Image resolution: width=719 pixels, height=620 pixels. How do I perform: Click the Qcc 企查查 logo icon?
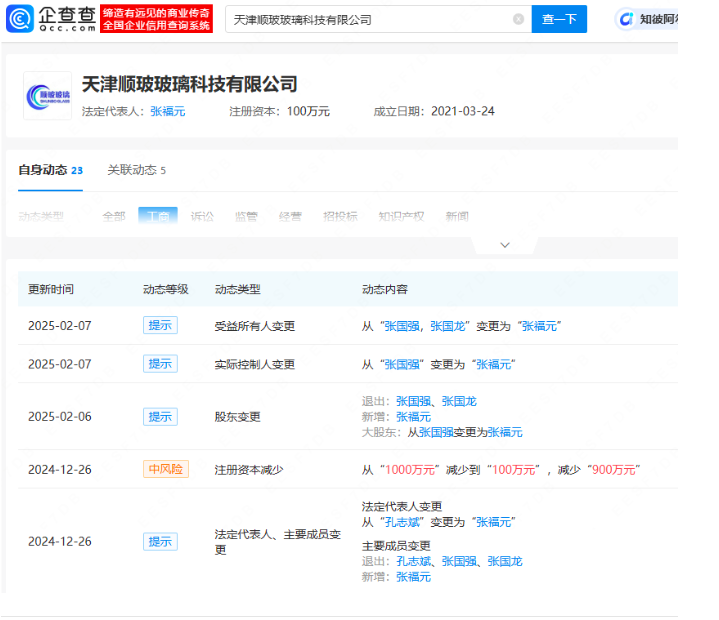[x=22, y=18]
